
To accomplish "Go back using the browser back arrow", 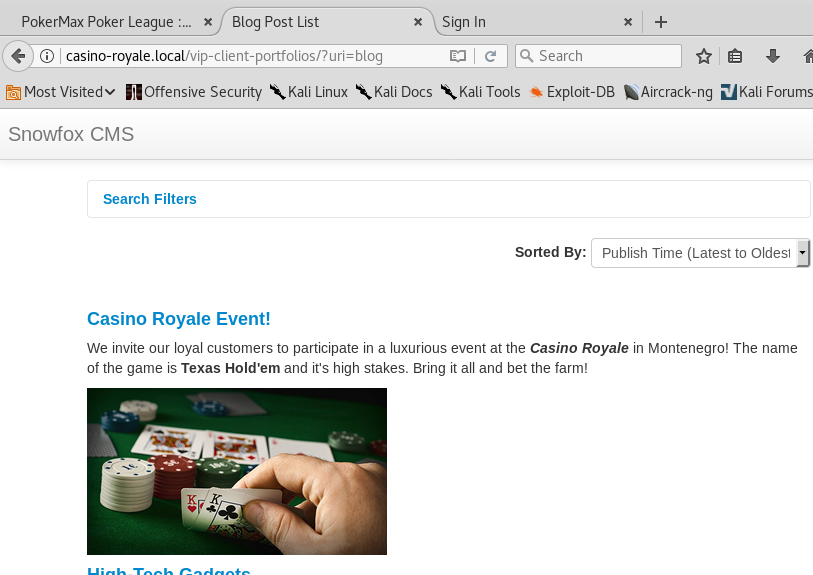I will tap(18, 56).
